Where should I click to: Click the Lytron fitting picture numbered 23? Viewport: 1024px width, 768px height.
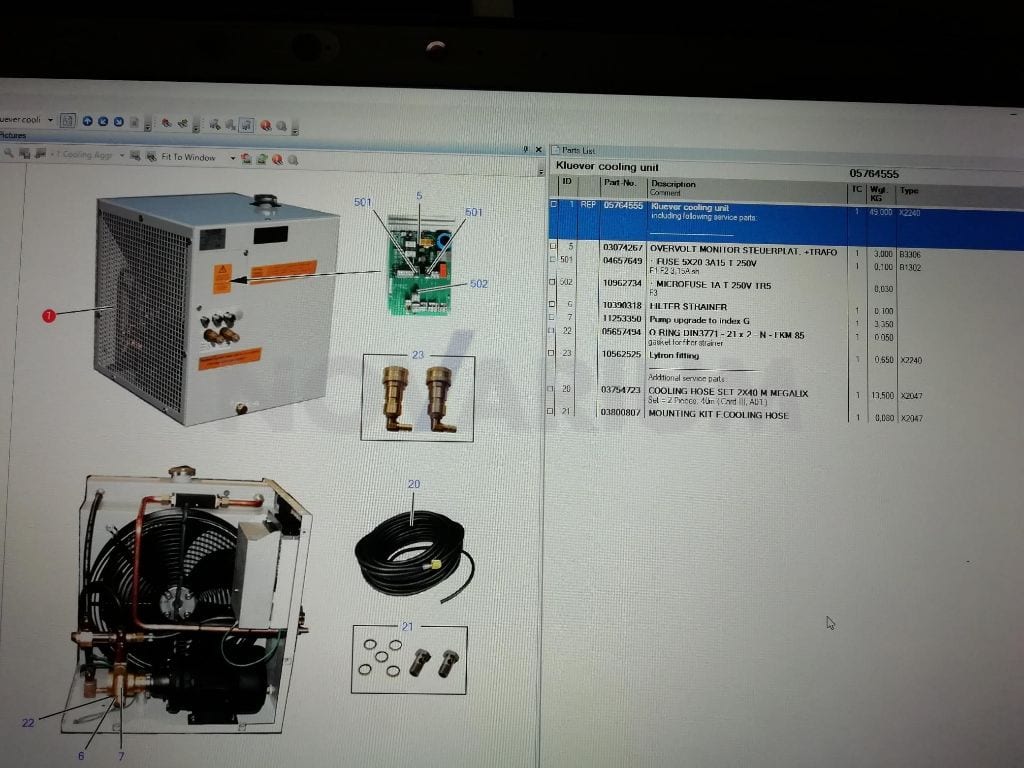click(x=417, y=398)
